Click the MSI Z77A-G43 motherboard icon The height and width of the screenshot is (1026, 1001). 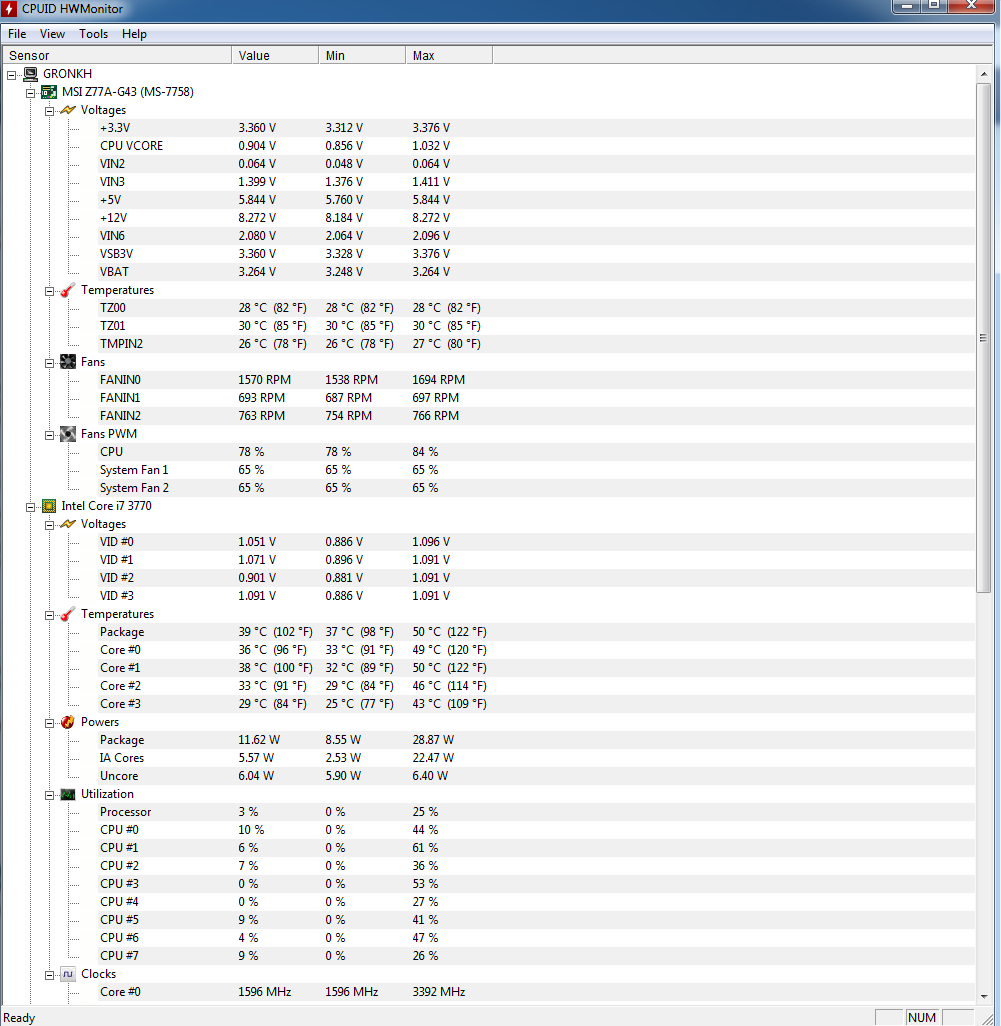click(49, 92)
